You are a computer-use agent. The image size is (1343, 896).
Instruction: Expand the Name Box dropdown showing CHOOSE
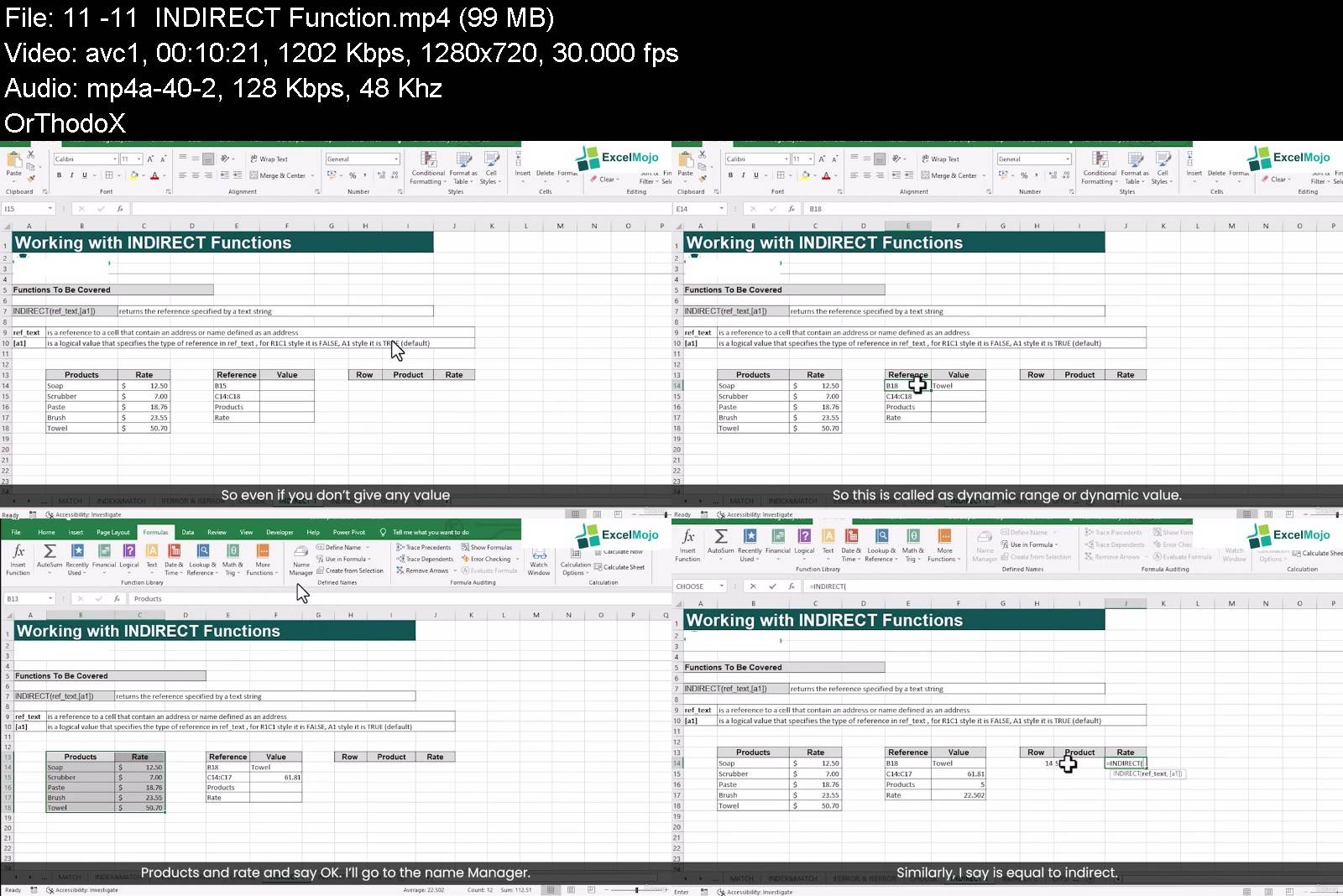pyautogui.click(x=722, y=586)
